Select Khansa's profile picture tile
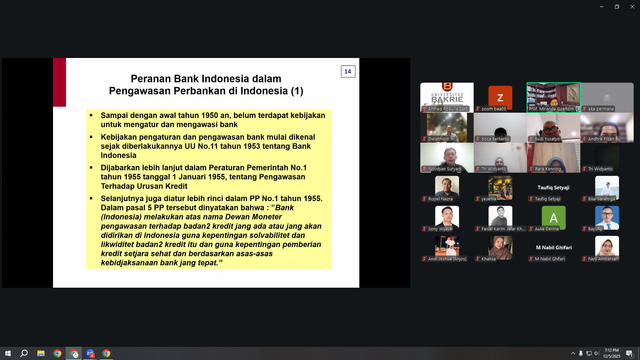The width and height of the screenshot is (640, 360). point(500,248)
